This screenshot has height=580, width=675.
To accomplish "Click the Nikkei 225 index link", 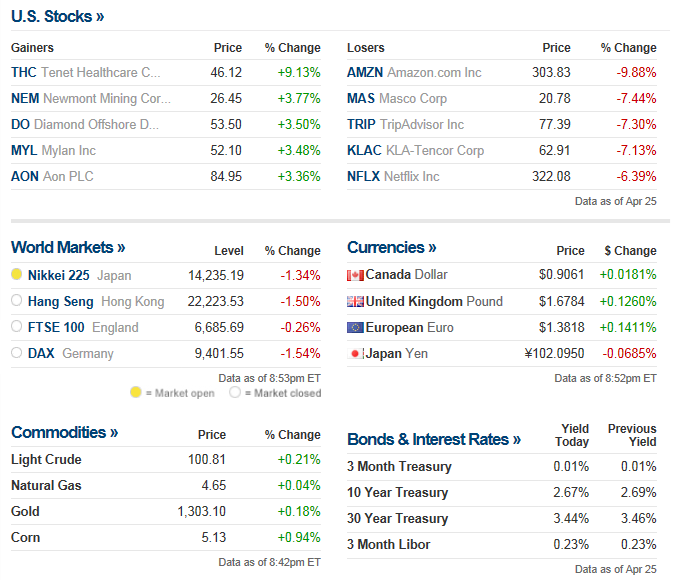I will pos(60,275).
